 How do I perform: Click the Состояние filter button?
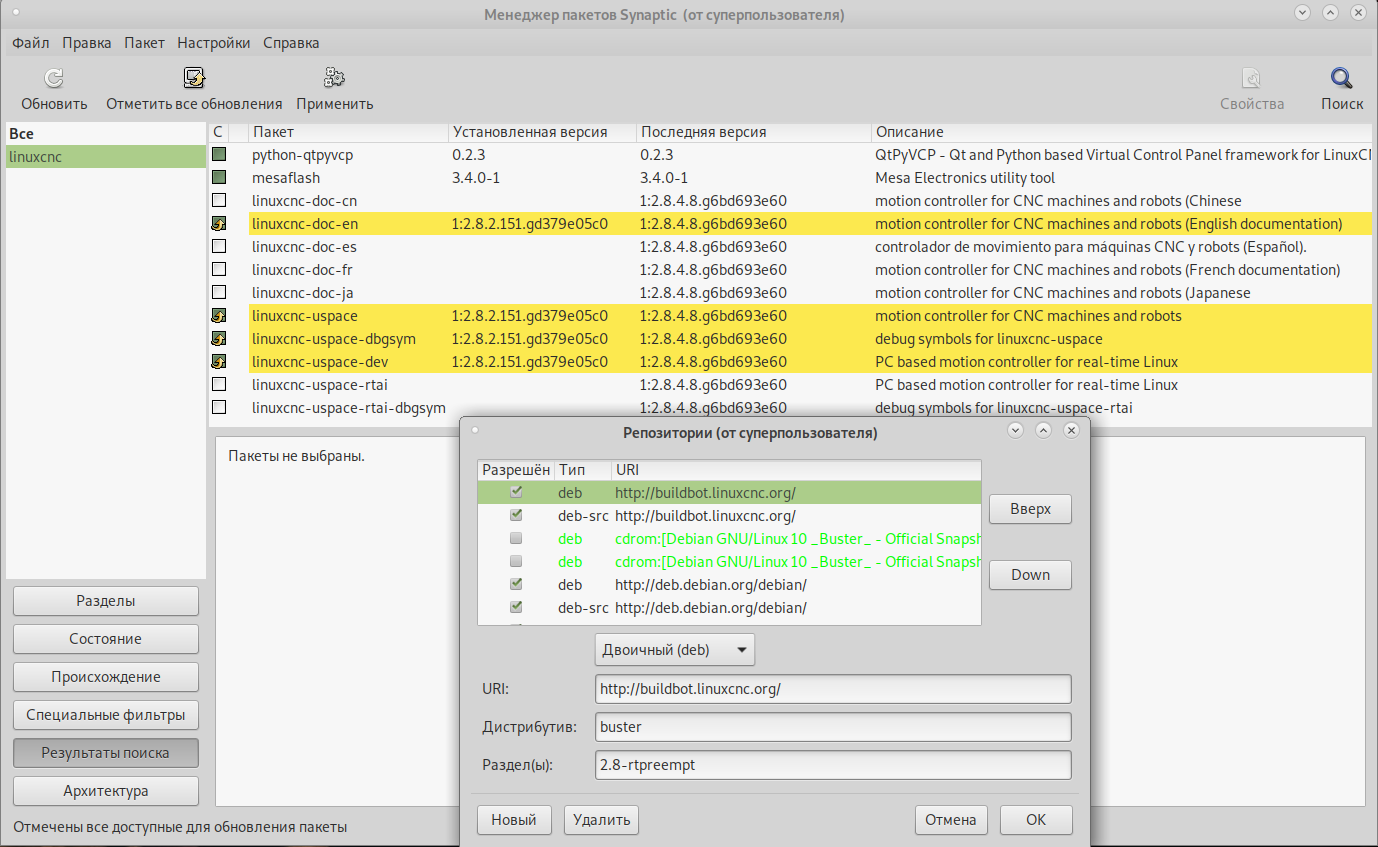(106, 639)
